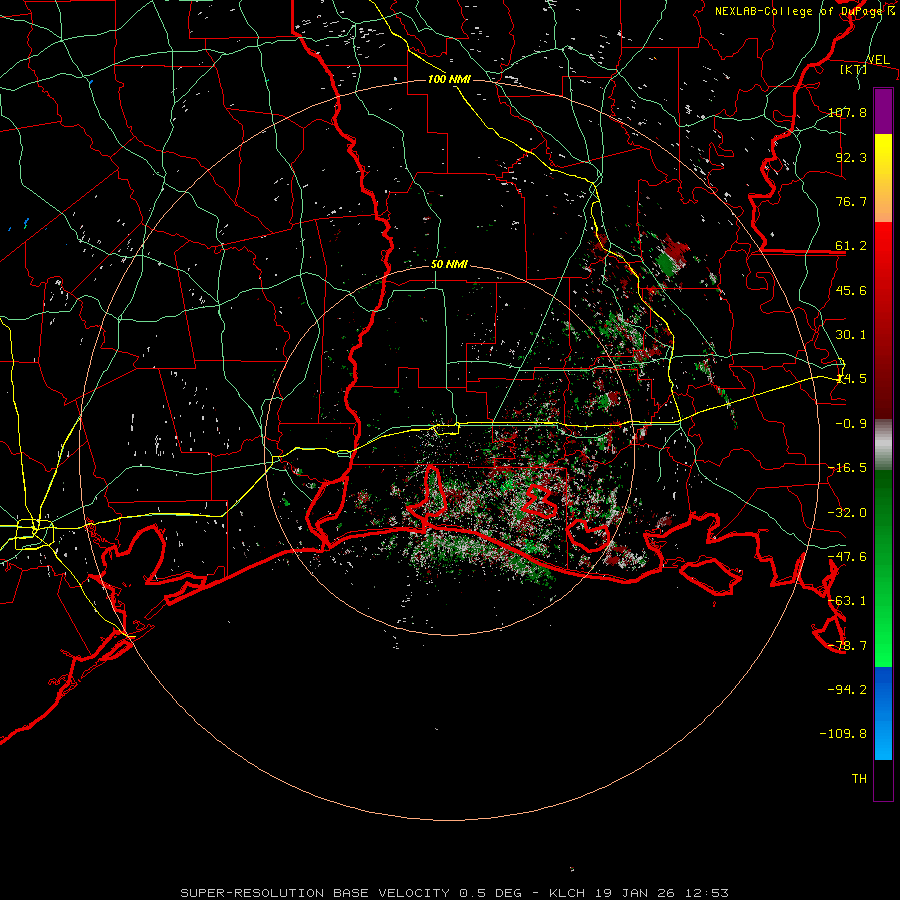Image resolution: width=900 pixels, height=900 pixels.
Task: Select the -109.8 velocity scale value
Action: click(x=843, y=734)
